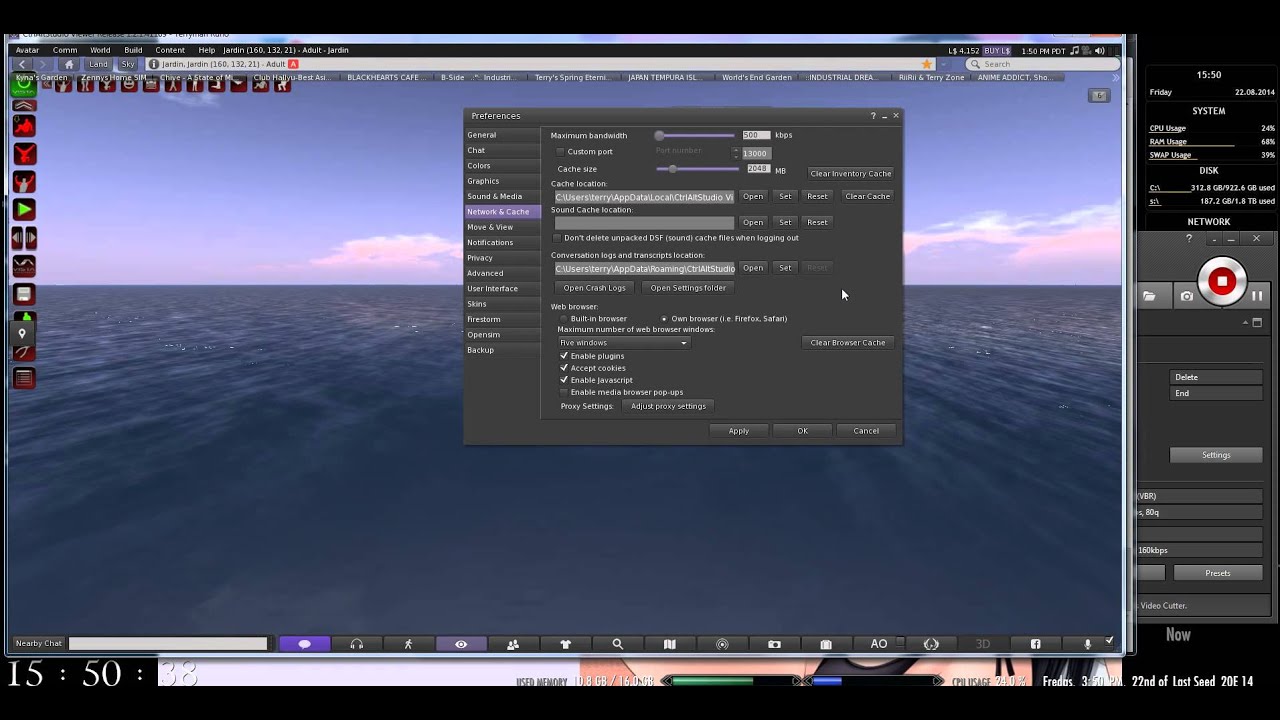The height and width of the screenshot is (720, 1280).
Task: Click the Cache size slider
Action: tap(696, 169)
